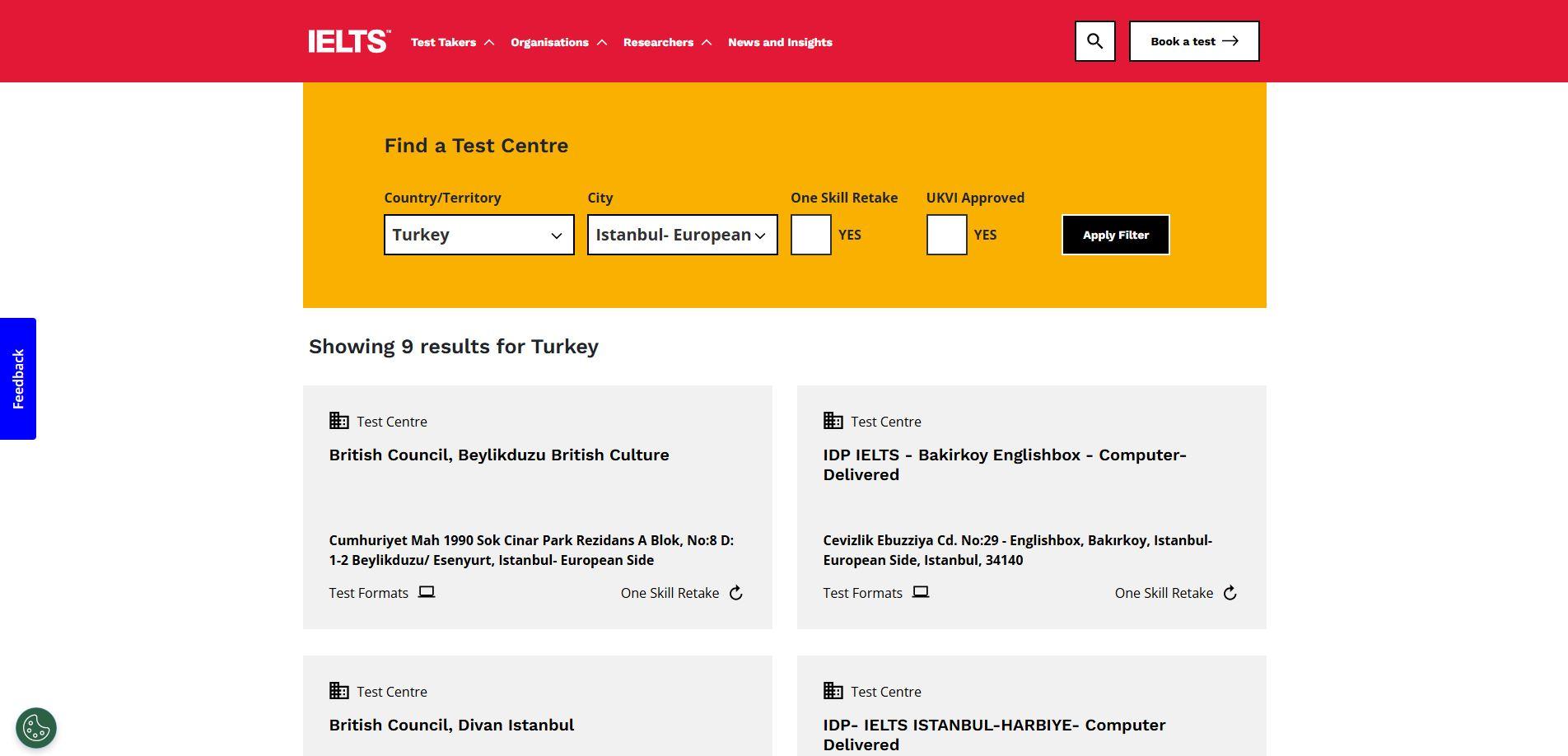Image resolution: width=1568 pixels, height=756 pixels.
Task: Click the Cumhuriyet Mah 1990 Sok address
Action: pyautogui.click(x=531, y=550)
